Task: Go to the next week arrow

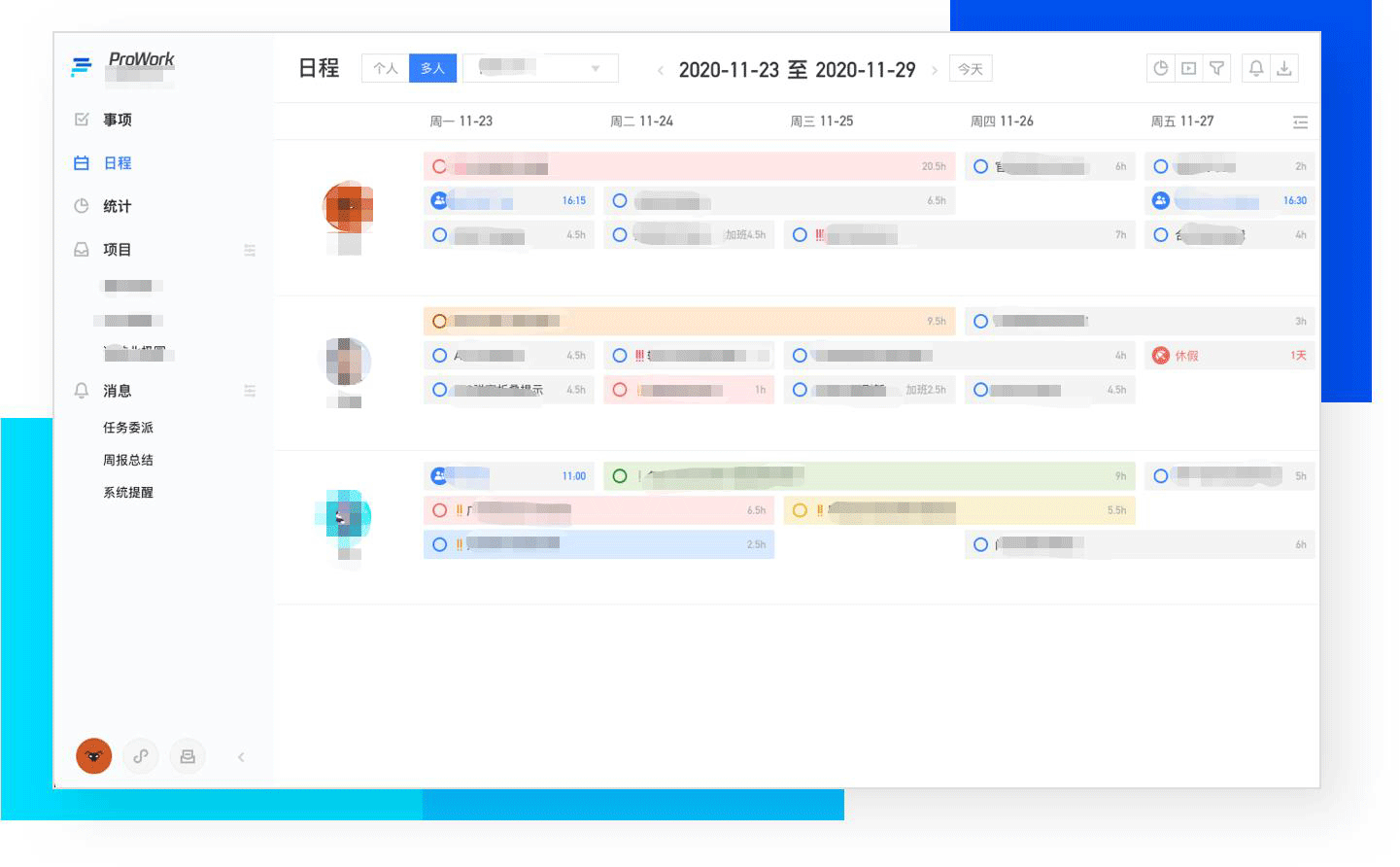Action: click(x=935, y=70)
